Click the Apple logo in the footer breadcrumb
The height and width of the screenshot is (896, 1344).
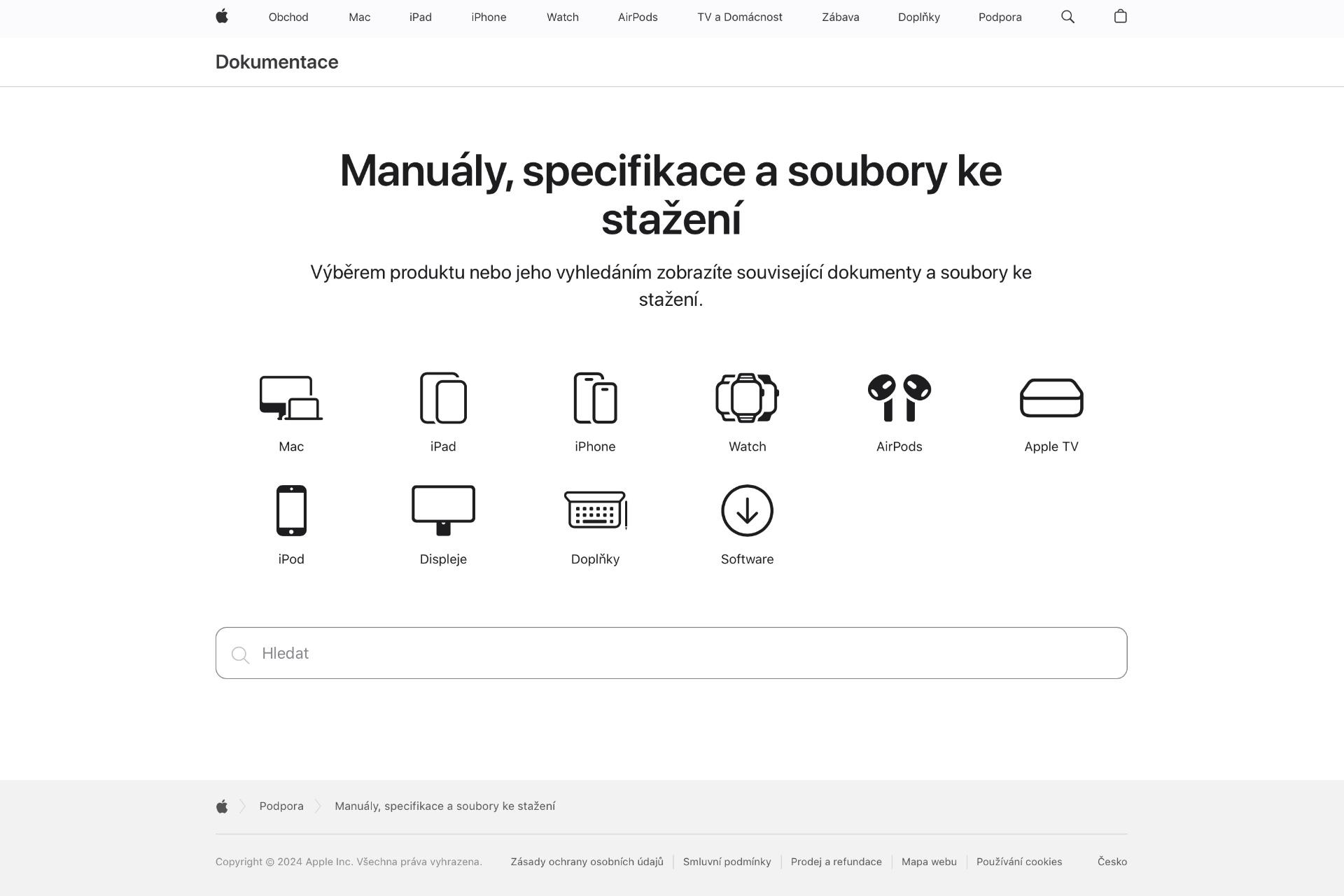[222, 806]
